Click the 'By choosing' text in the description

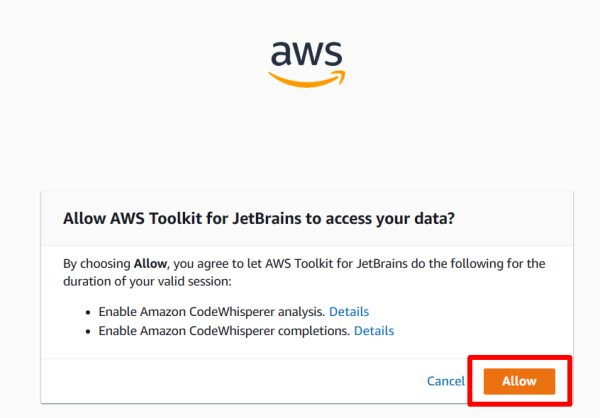[96, 265]
